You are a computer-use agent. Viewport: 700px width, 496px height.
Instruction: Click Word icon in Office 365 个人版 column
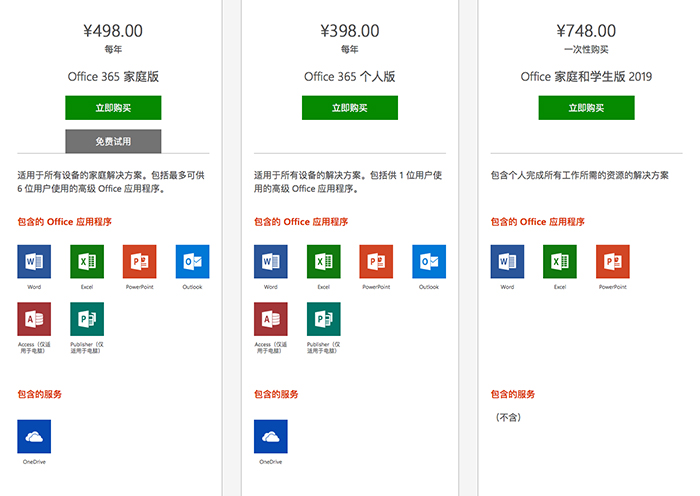[271, 261]
